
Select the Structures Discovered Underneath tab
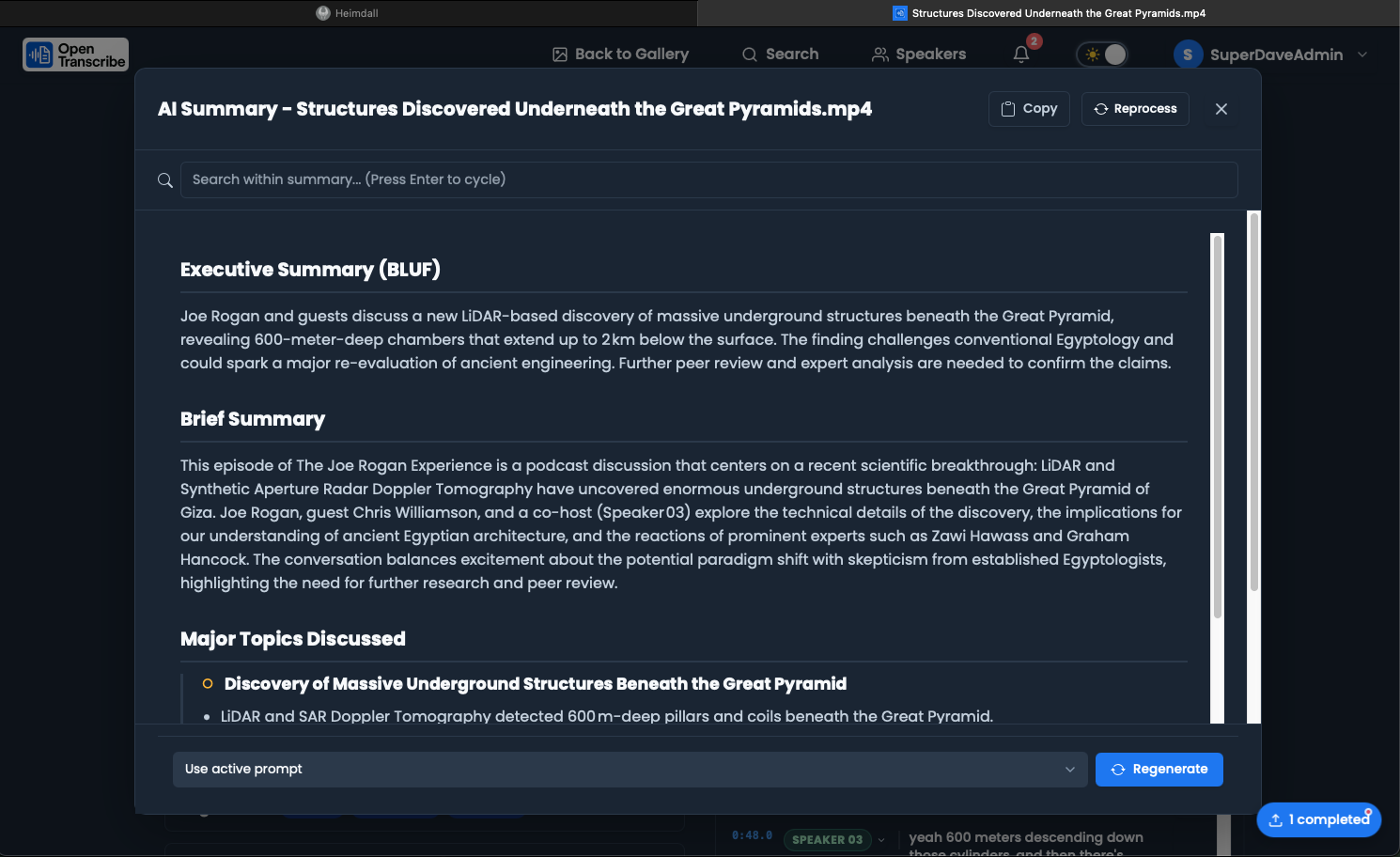(x=1049, y=13)
